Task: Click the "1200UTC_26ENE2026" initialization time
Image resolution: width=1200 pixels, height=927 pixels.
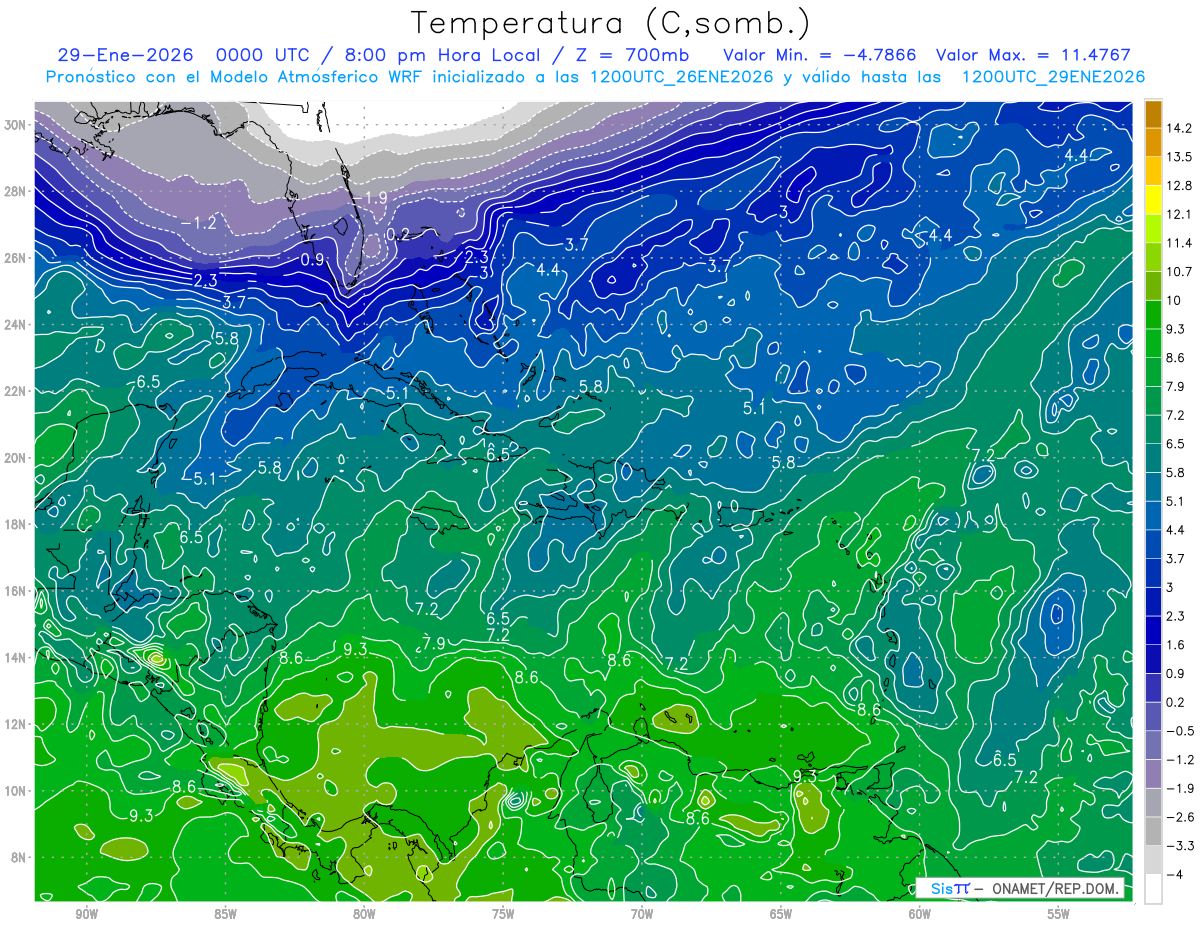Action: click(681, 77)
